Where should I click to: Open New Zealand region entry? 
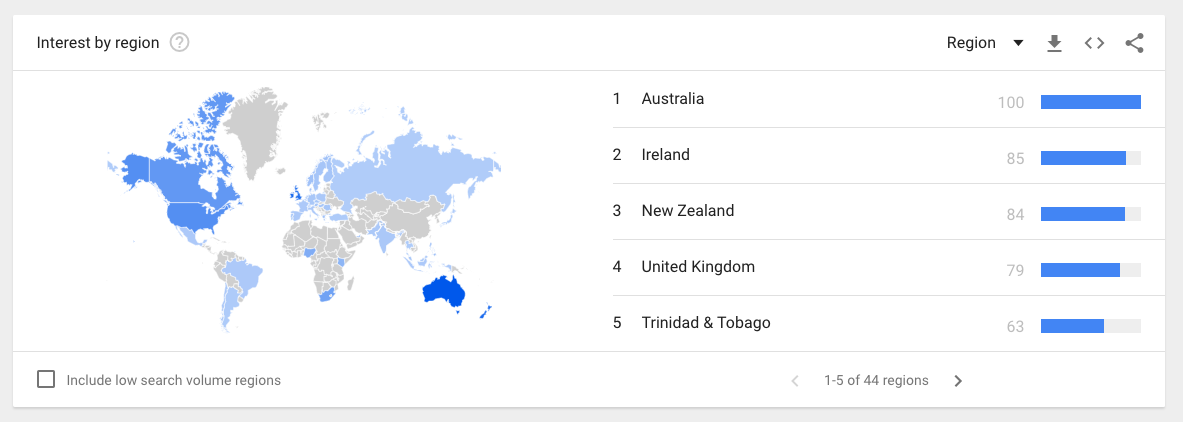688,211
